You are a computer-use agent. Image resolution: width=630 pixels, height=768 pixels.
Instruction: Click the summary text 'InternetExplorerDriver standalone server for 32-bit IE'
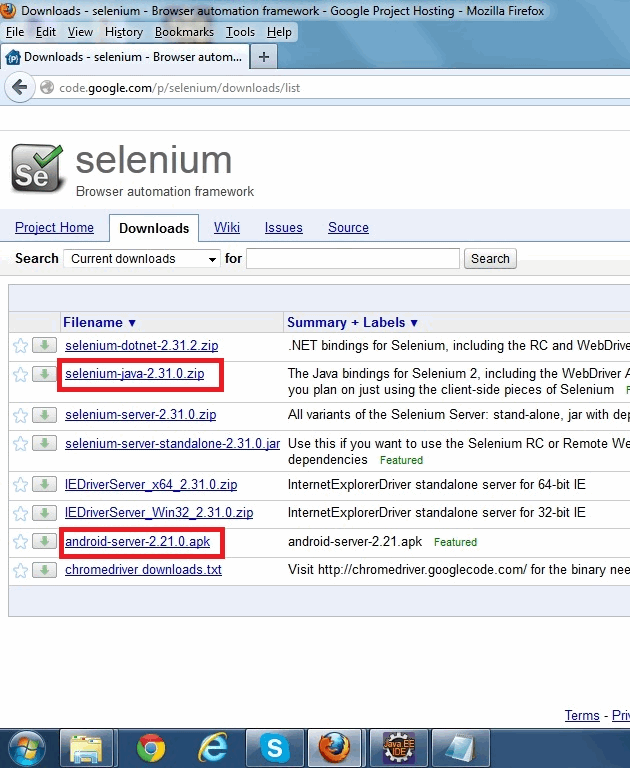(x=436, y=513)
